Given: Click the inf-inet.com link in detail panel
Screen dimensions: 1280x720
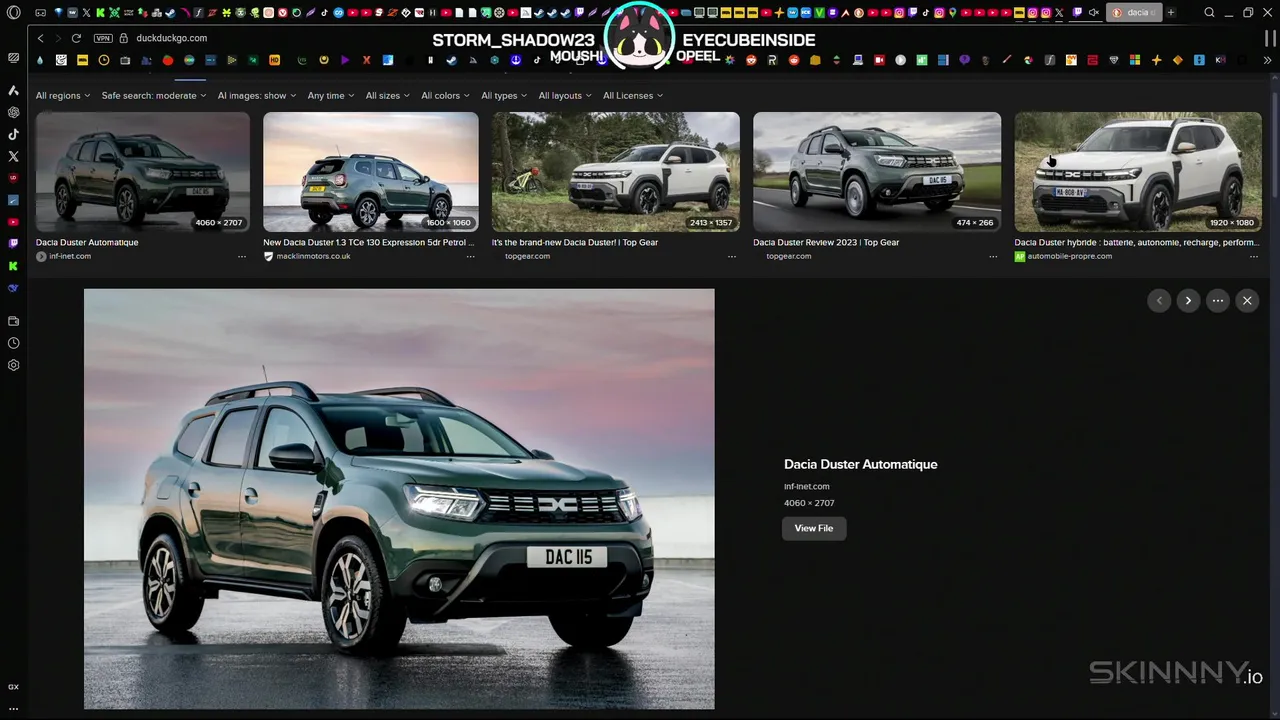Looking at the screenshot, I should tap(807, 486).
